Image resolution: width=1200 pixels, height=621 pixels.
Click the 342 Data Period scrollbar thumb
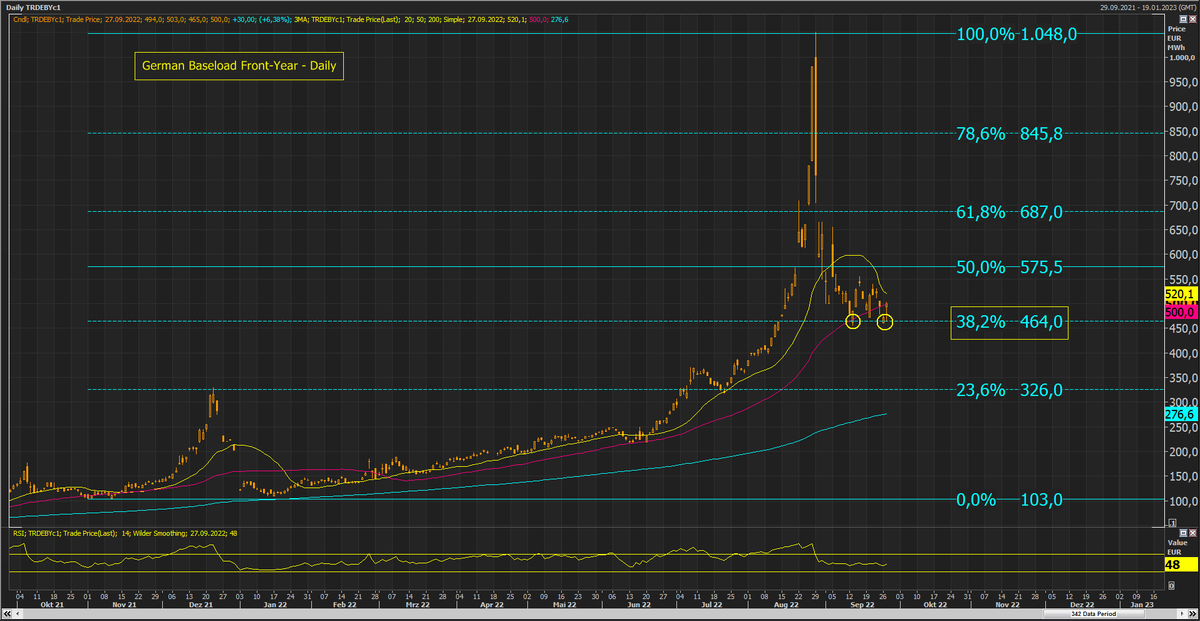click(1093, 614)
